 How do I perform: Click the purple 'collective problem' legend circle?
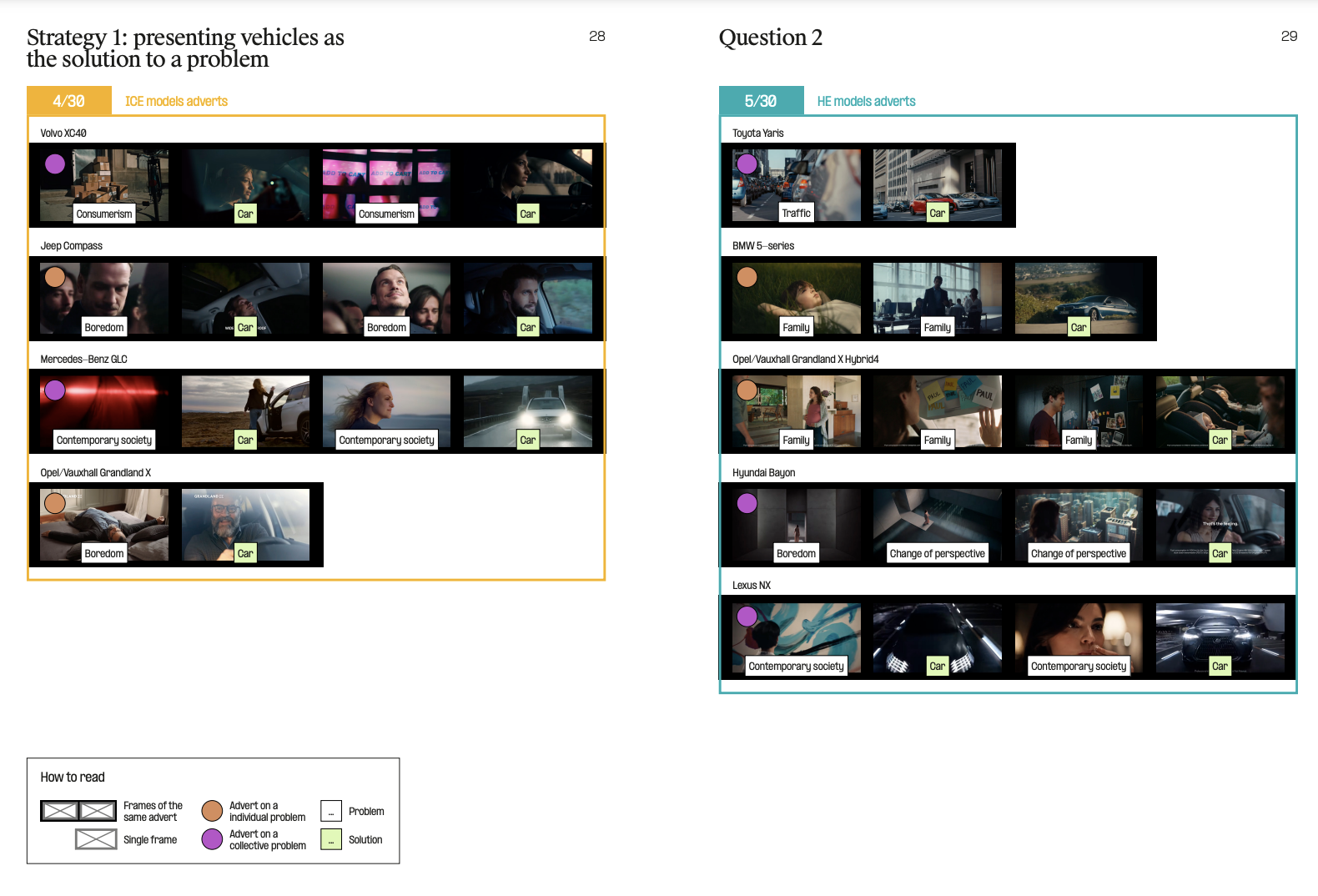point(213,839)
